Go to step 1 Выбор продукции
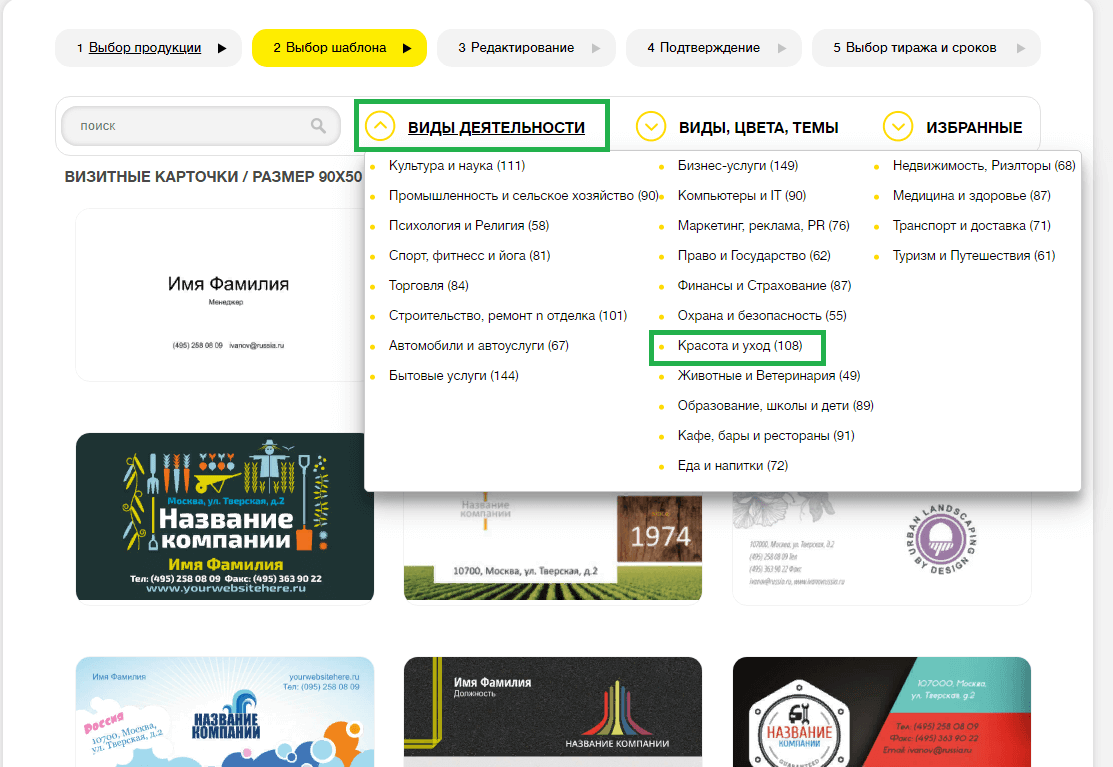Viewport: 1113px width, 767px height. [x=145, y=48]
